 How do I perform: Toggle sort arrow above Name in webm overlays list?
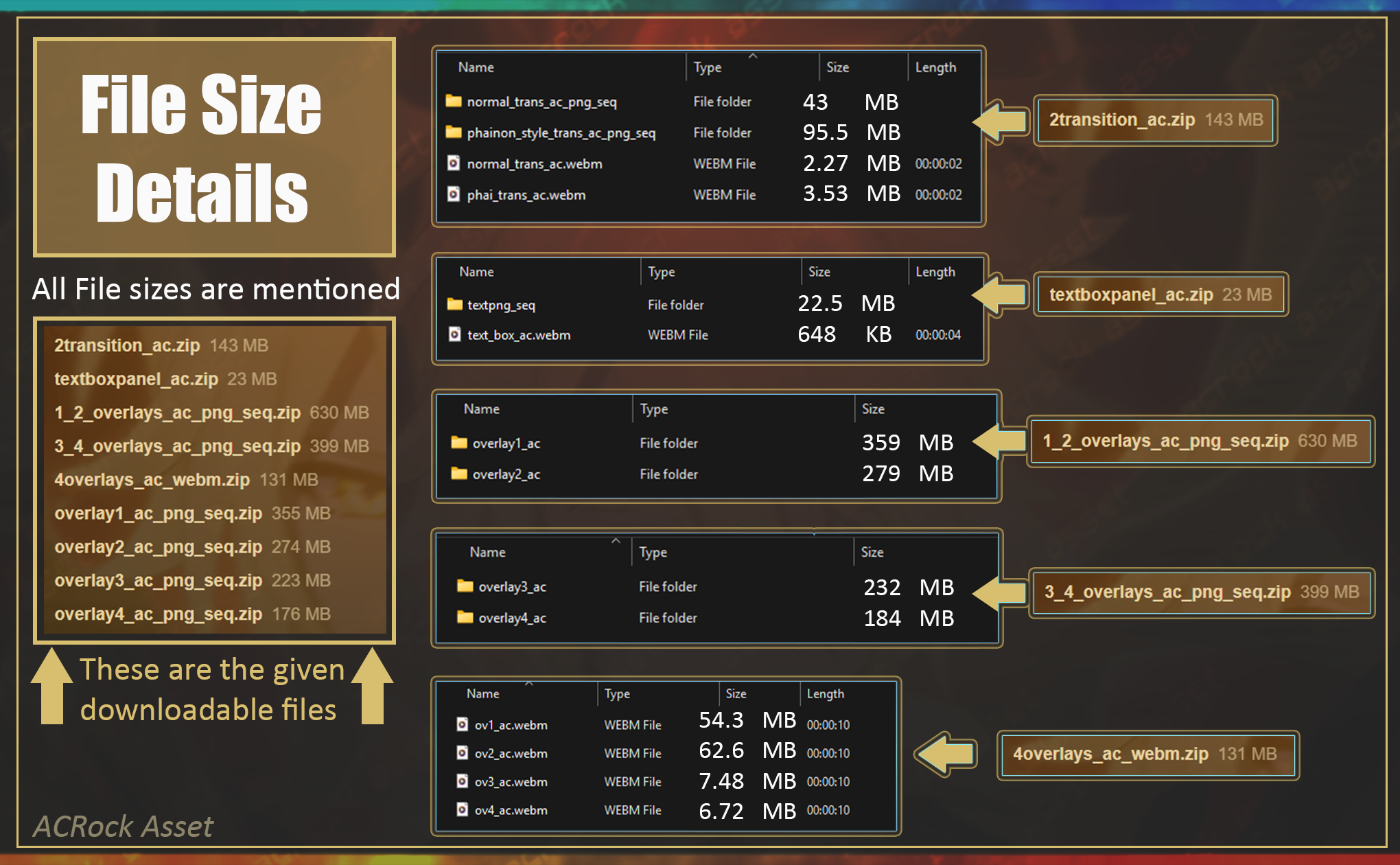click(529, 683)
